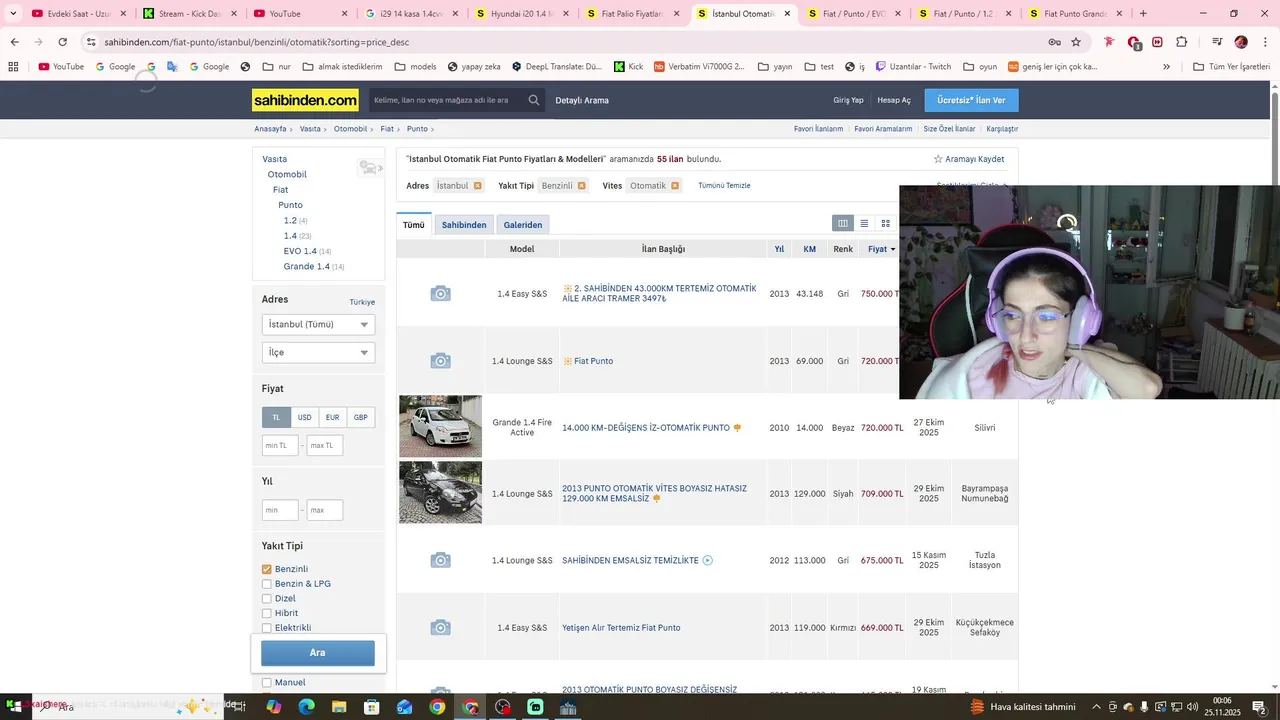Viewport: 1280px width, 720px height.
Task: Click the Giriş Yap link
Action: click(848, 100)
